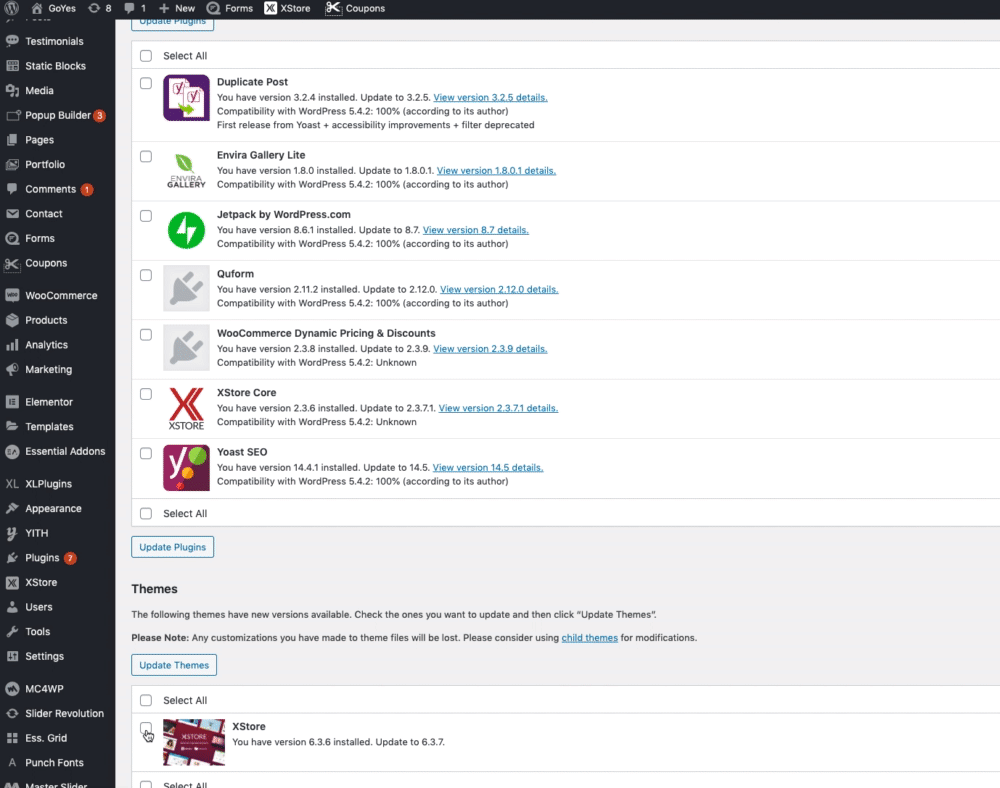This screenshot has width=1000, height=788.
Task: Check Select All above the XStore theme
Action: pyautogui.click(x=146, y=700)
